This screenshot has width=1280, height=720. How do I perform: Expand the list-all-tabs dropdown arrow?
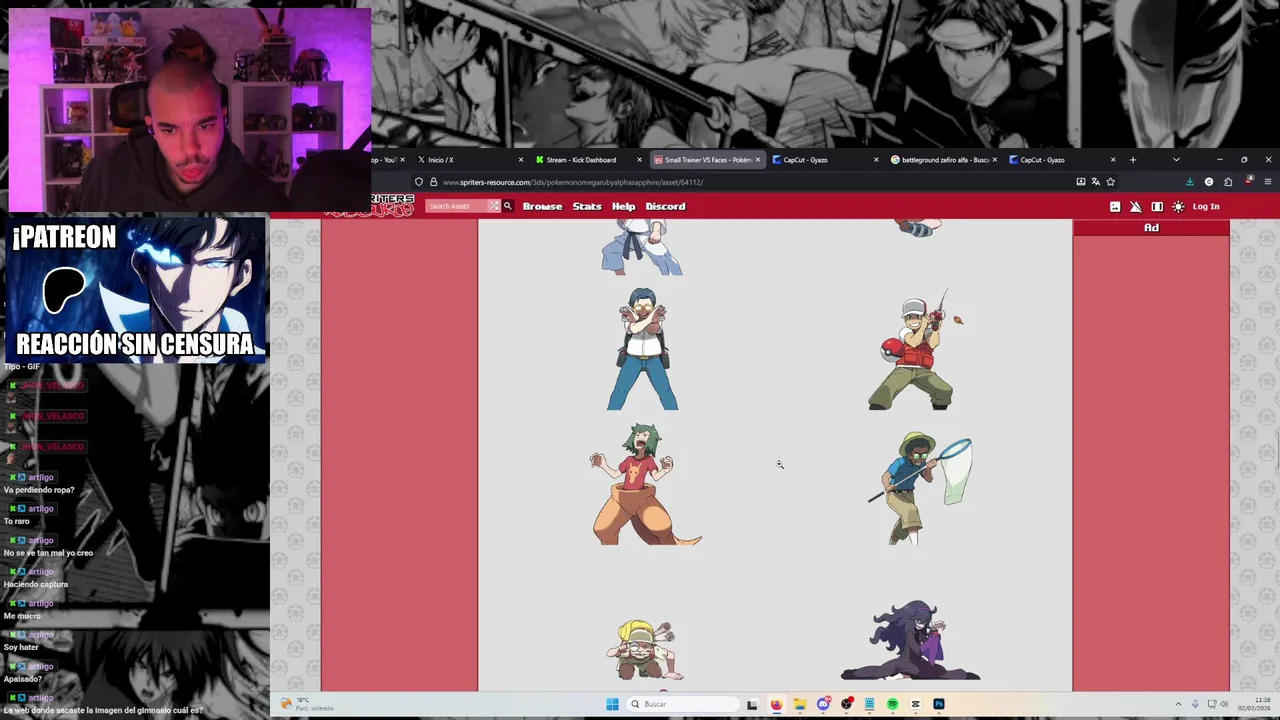click(x=1176, y=160)
